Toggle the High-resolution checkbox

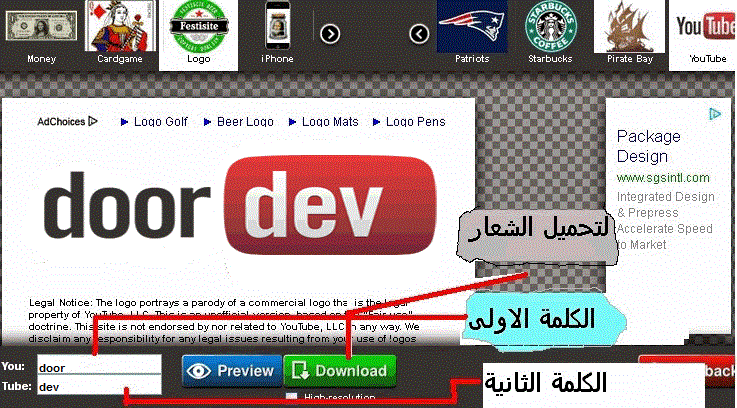pyautogui.click(x=292, y=398)
